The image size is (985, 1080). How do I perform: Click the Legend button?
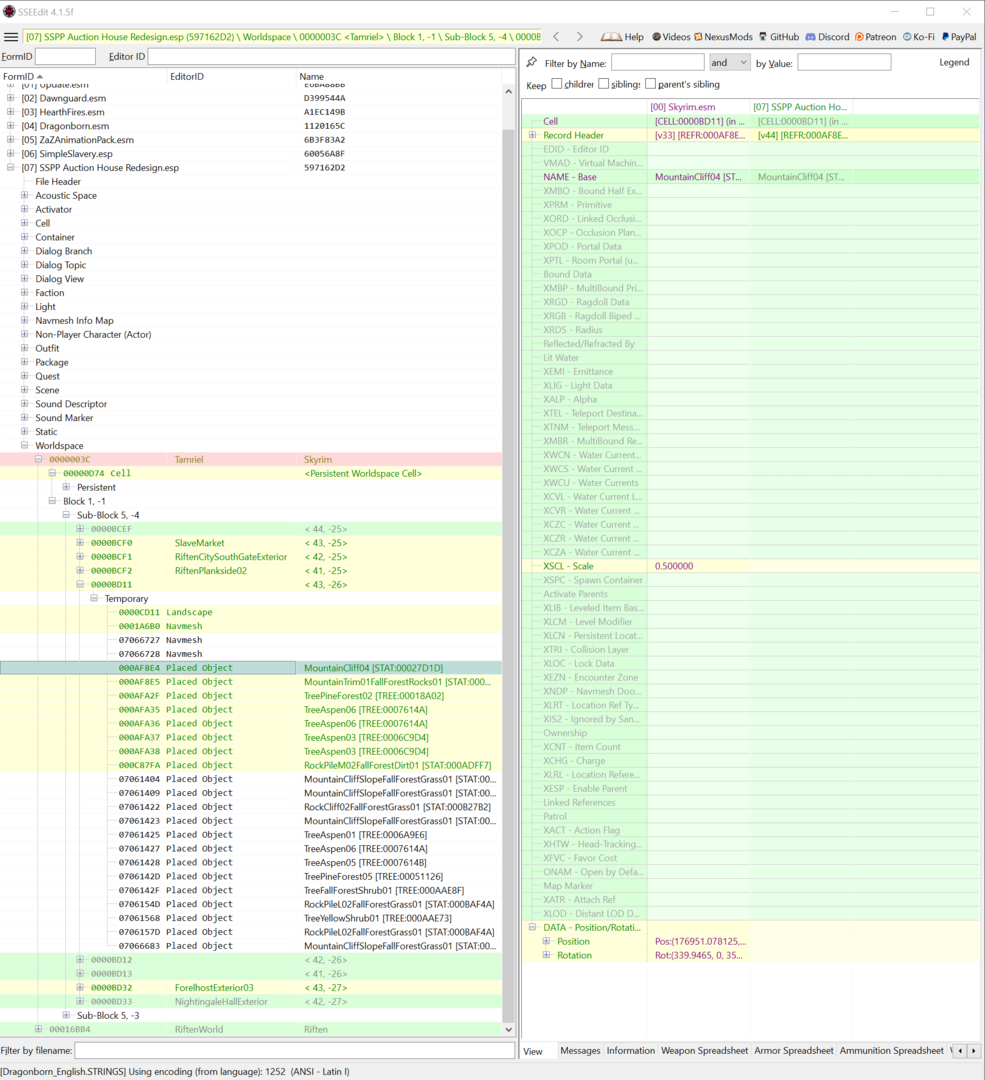coord(954,63)
